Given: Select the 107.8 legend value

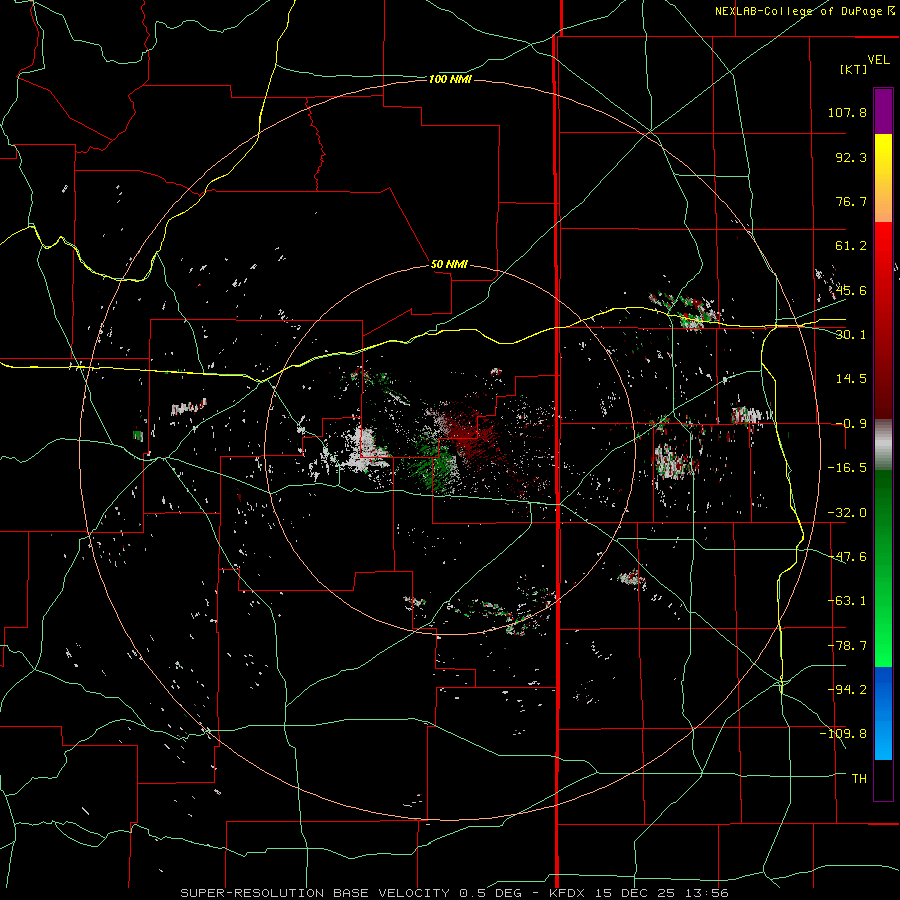Looking at the screenshot, I should click(847, 112).
